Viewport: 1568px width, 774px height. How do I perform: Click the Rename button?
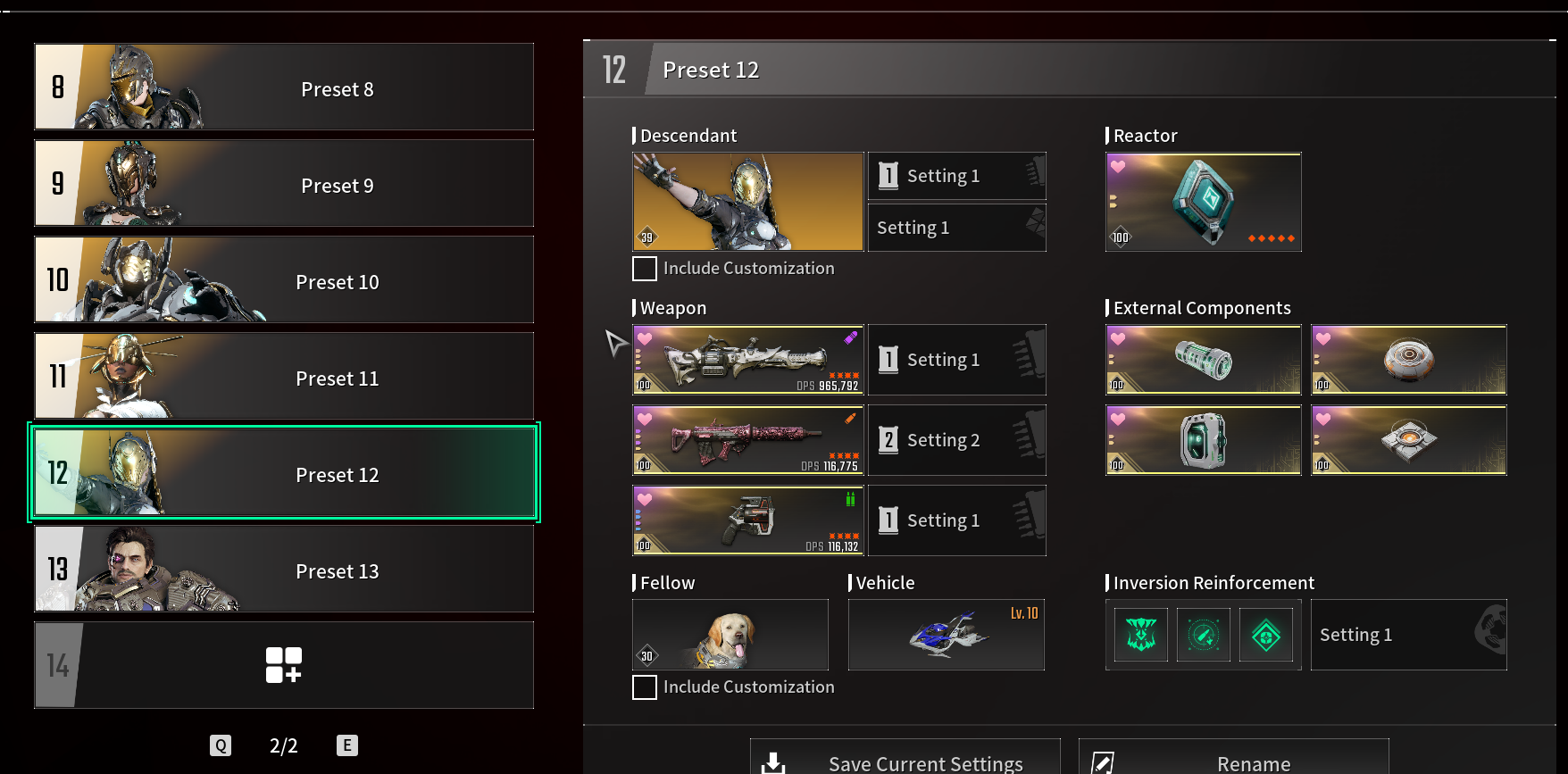[1233, 757]
